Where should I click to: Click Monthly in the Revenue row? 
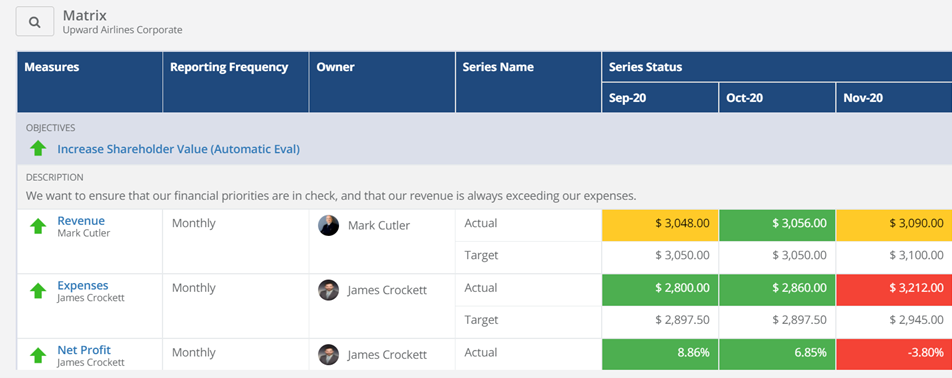pos(194,223)
